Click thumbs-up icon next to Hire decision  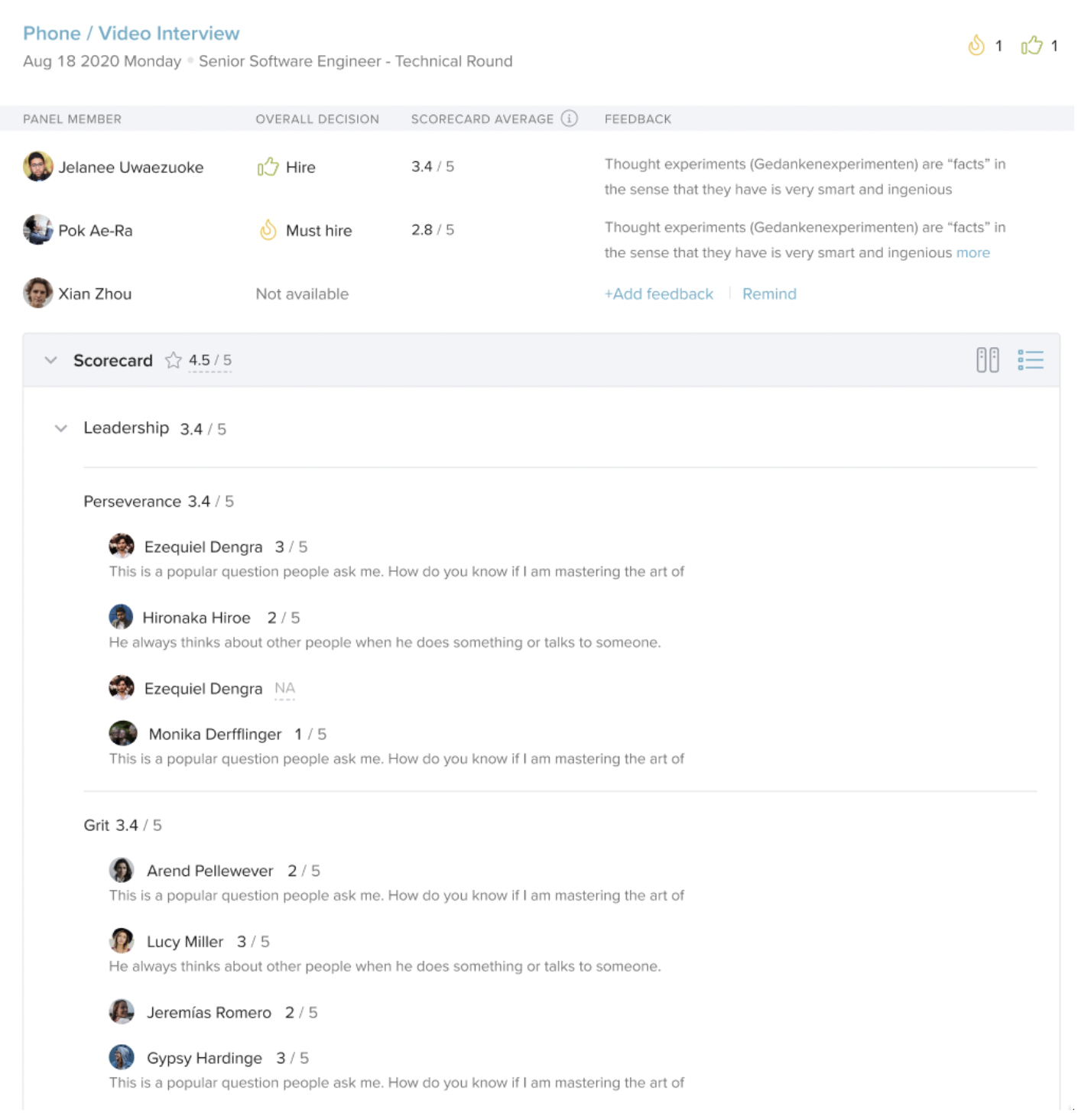click(268, 167)
